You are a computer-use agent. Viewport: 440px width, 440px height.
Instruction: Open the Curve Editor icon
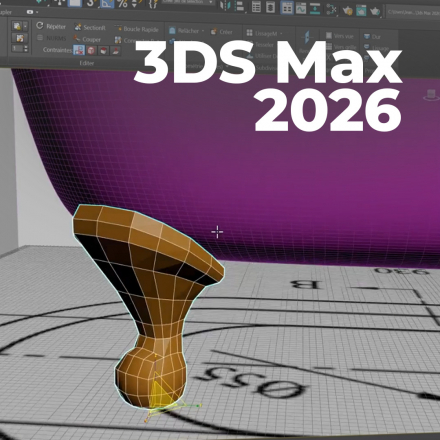click(x=301, y=8)
